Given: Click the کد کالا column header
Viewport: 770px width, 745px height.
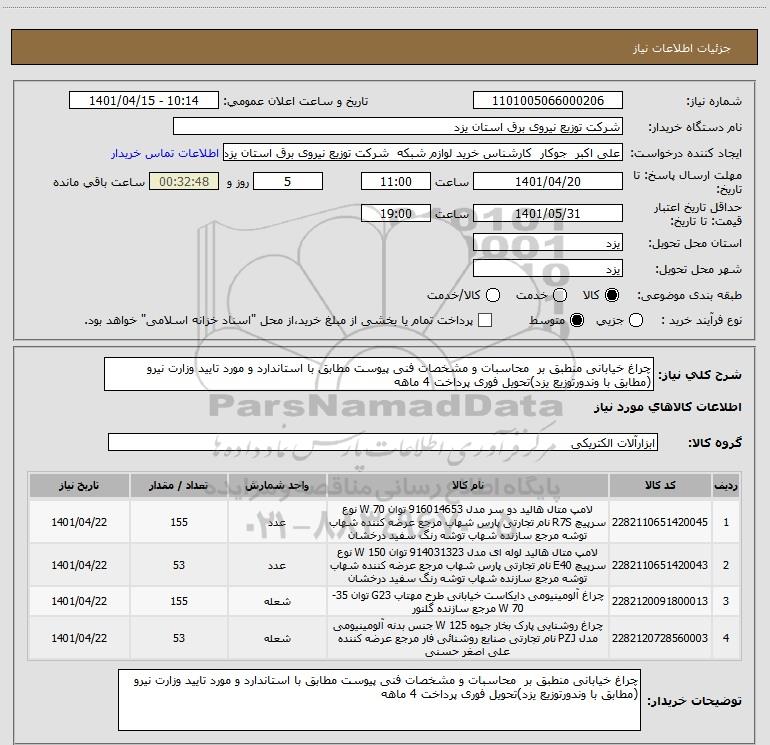Looking at the screenshot, I should coord(660,485).
